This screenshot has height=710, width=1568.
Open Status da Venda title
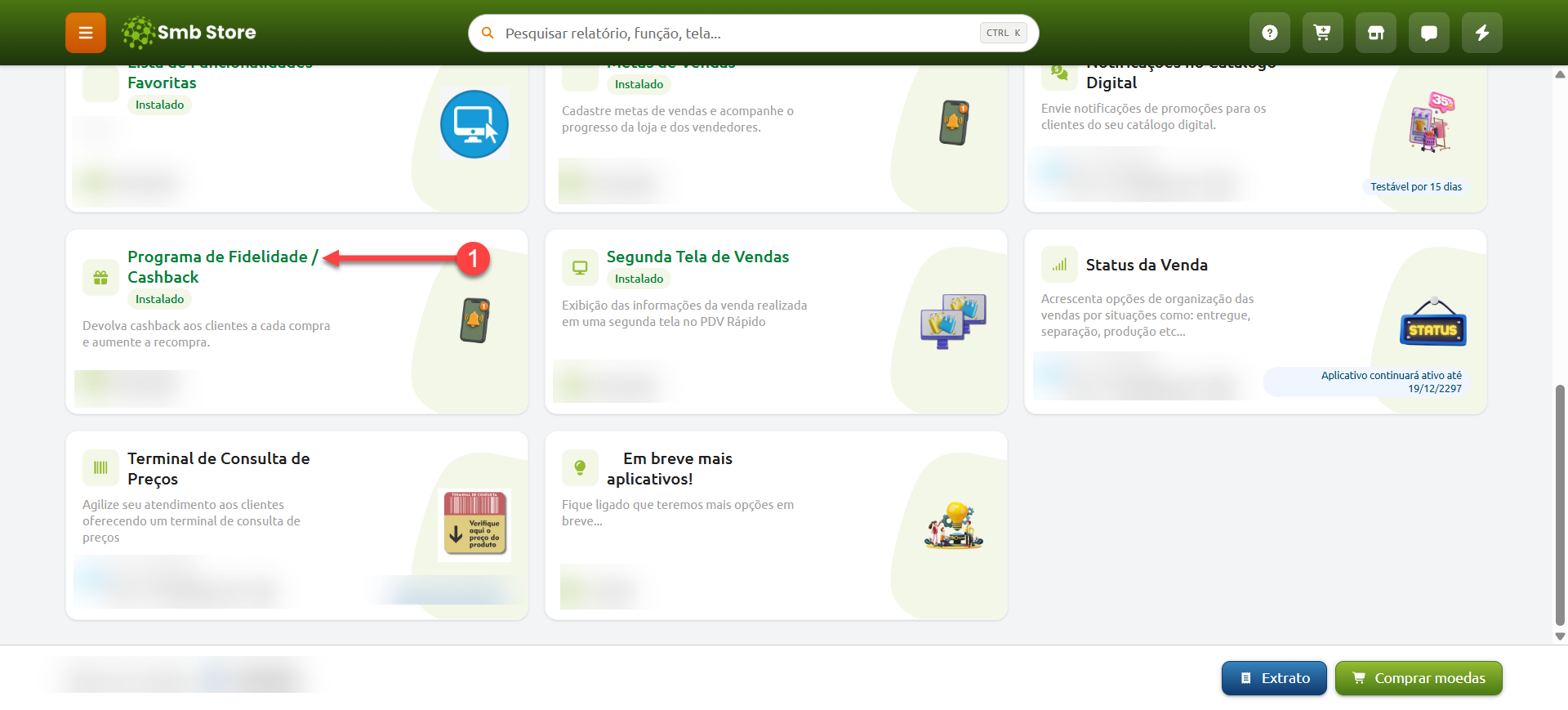[1147, 265]
